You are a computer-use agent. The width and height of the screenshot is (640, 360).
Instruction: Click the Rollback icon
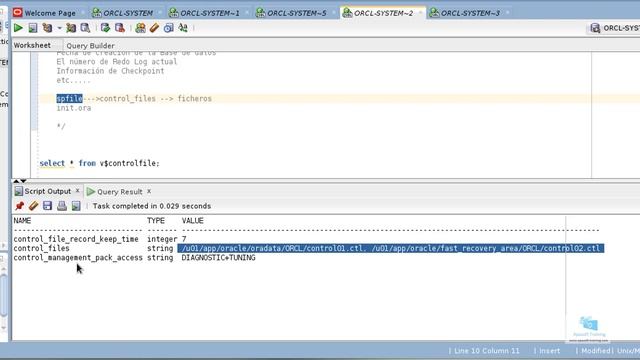coord(120,28)
